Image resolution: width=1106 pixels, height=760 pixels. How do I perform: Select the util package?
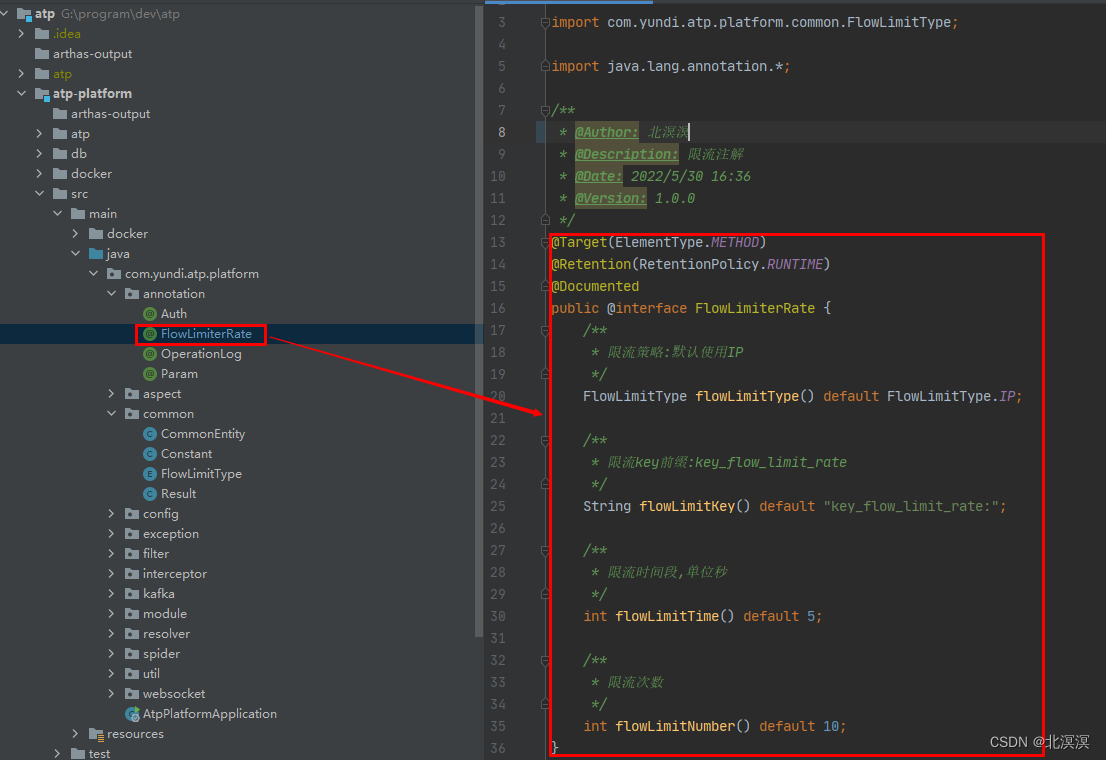point(151,673)
